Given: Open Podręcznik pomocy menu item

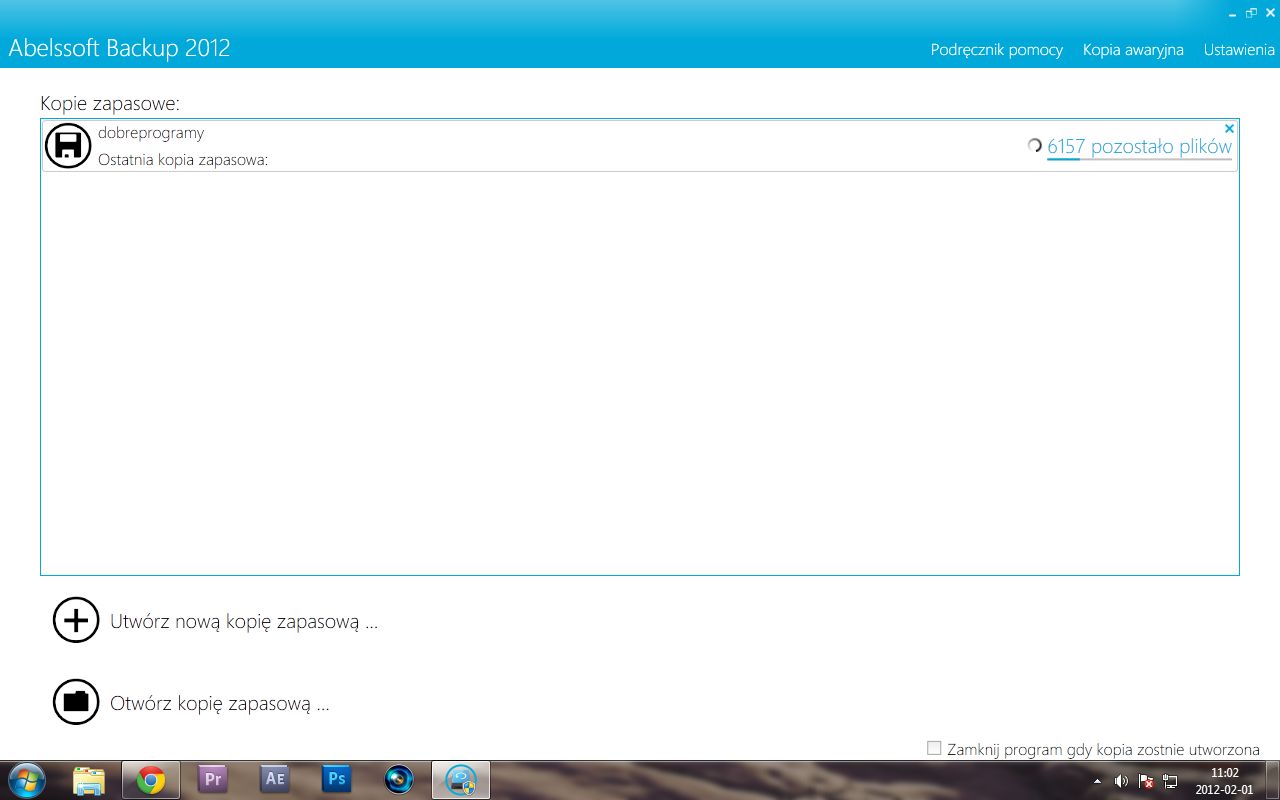Looking at the screenshot, I should 996,49.
